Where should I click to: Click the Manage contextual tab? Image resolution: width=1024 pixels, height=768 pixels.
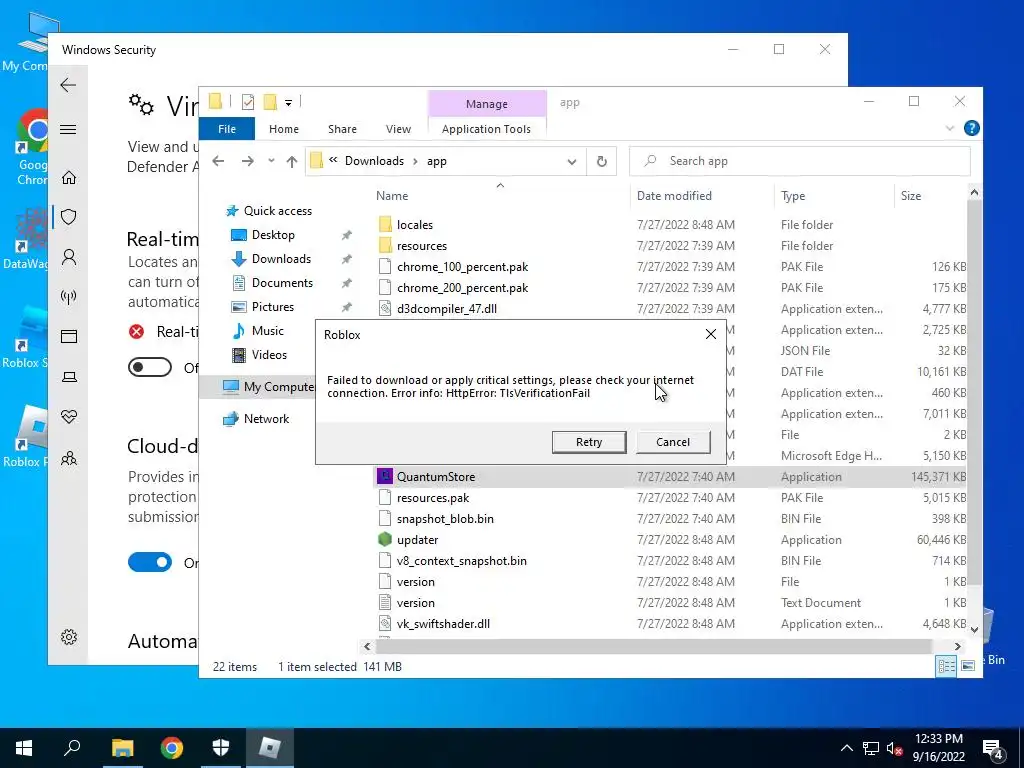(x=487, y=104)
